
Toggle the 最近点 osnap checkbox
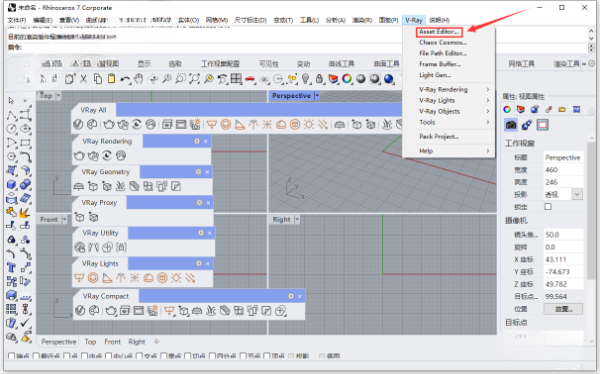coord(36,356)
